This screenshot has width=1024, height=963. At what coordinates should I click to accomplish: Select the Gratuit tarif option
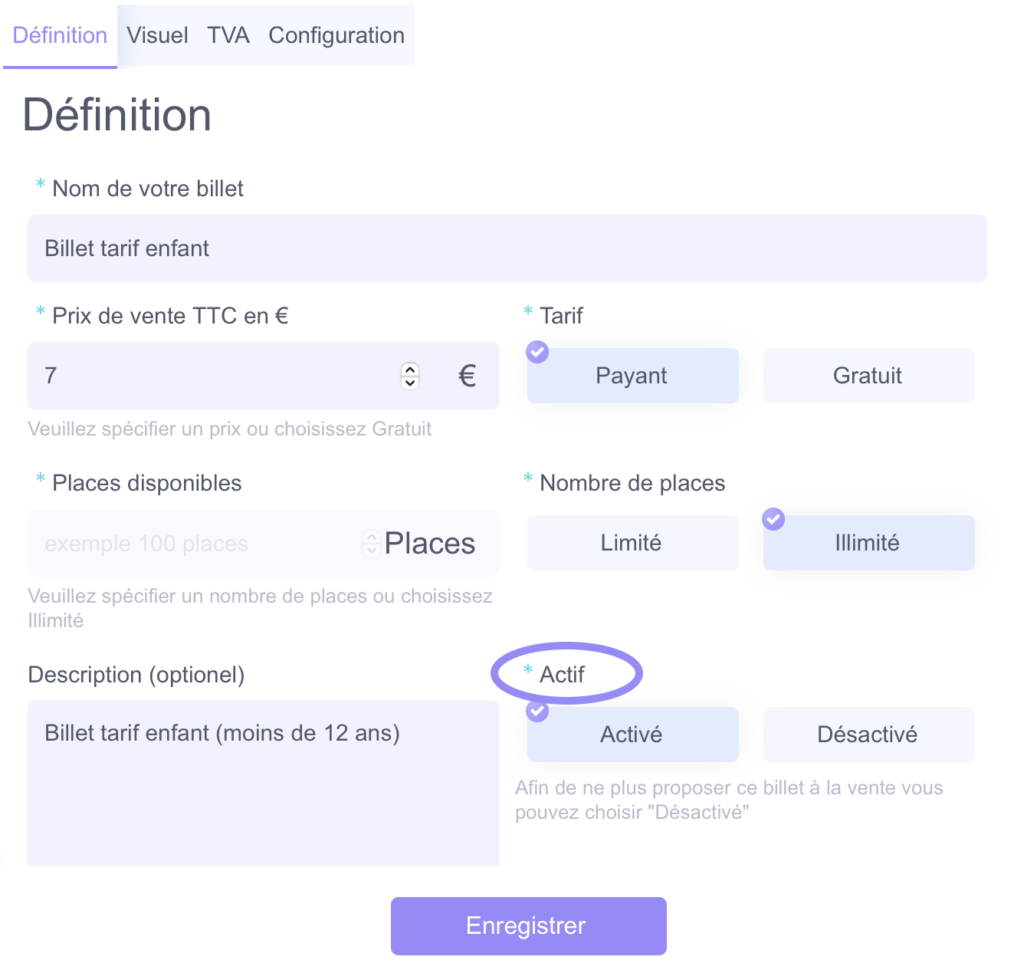coord(869,375)
